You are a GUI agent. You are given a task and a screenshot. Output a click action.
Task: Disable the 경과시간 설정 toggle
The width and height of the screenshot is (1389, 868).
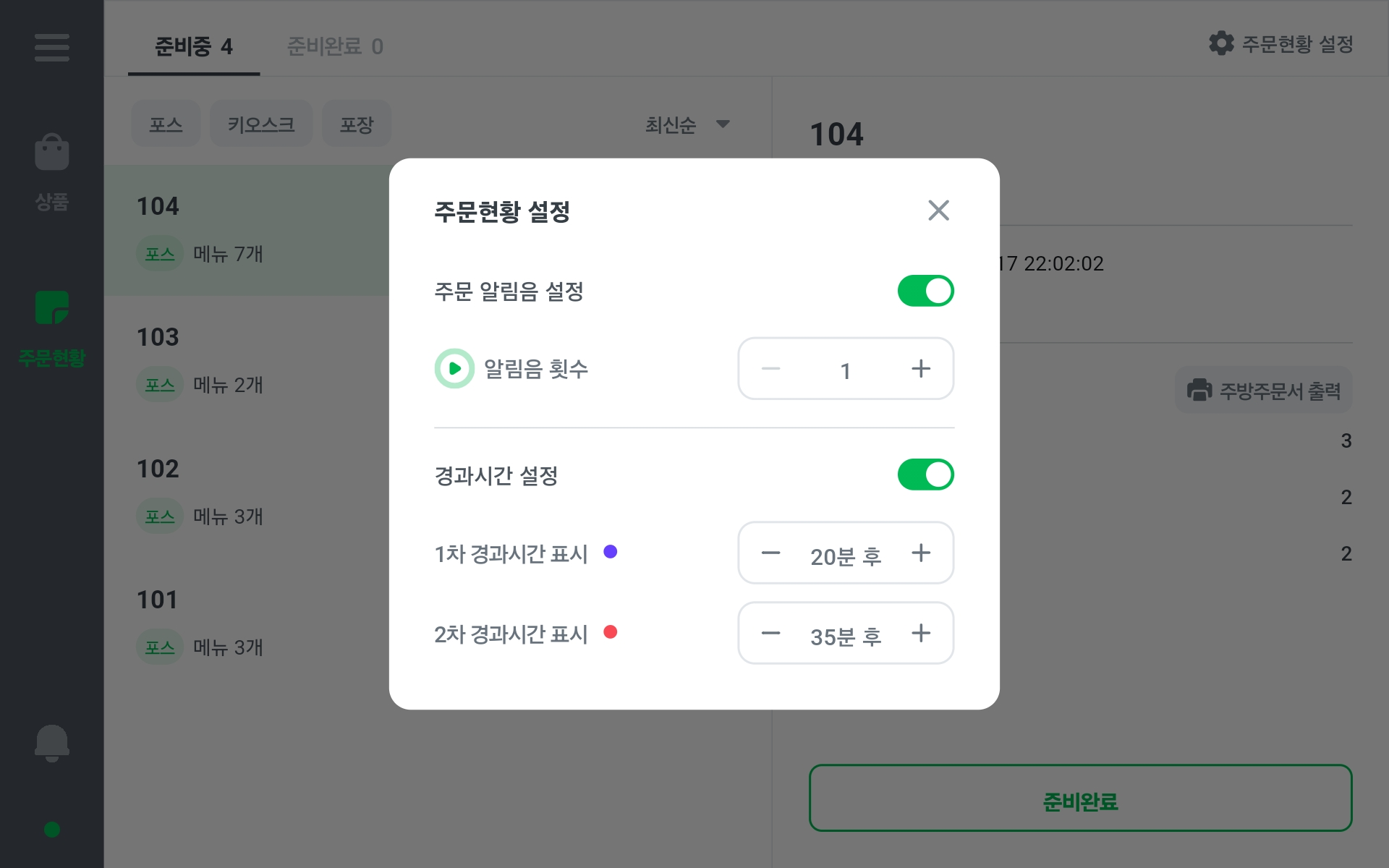point(925,475)
